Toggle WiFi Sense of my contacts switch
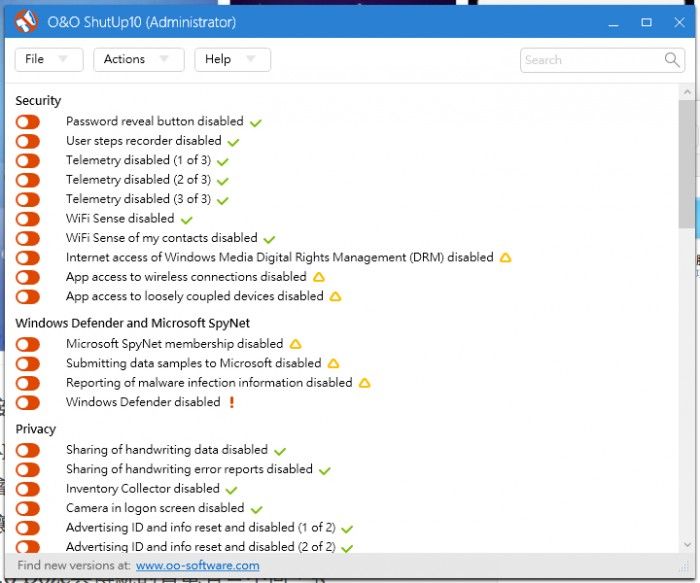 coord(28,238)
